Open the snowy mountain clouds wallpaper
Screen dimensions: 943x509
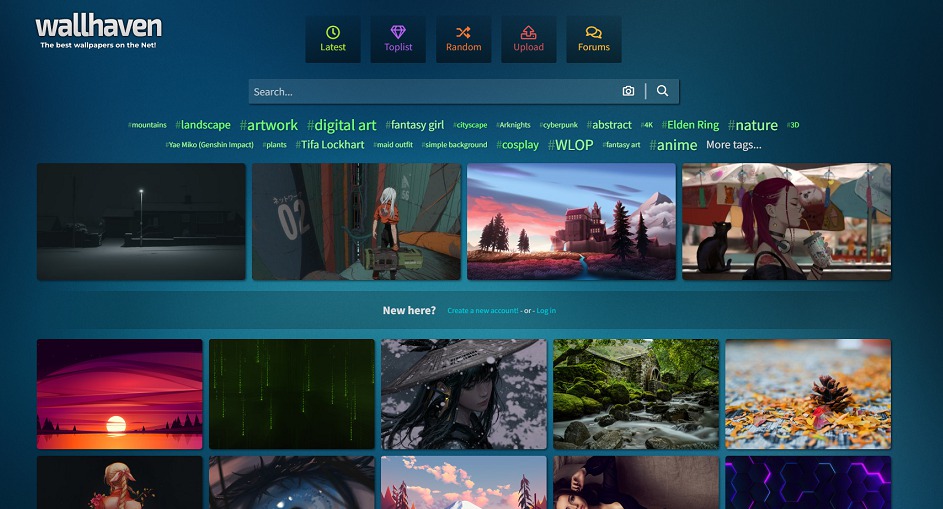[464, 483]
